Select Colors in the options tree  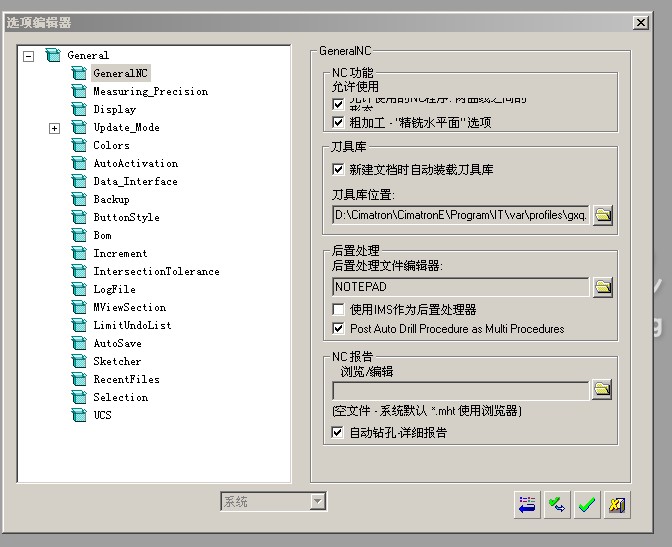click(111, 145)
